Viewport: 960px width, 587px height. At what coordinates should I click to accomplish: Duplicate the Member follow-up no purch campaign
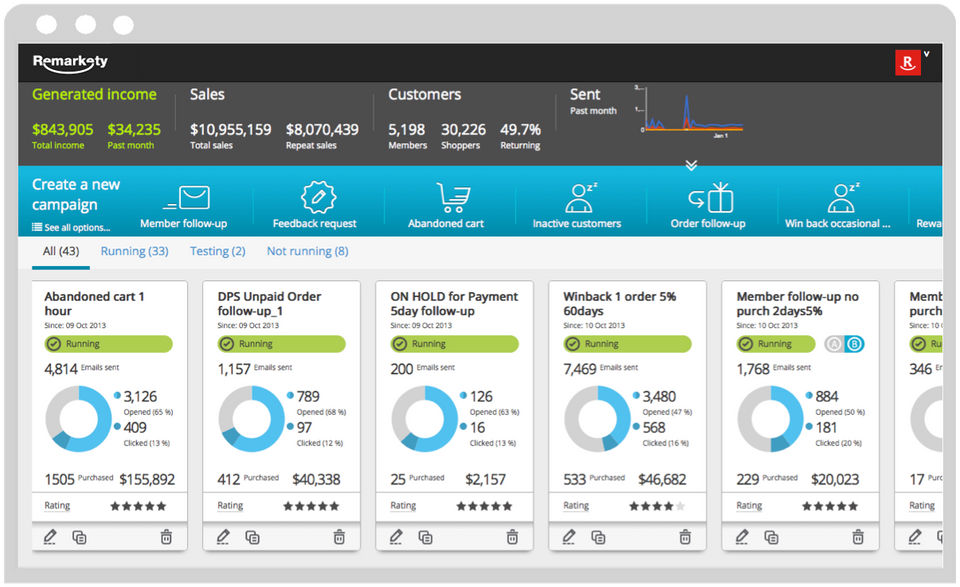pos(771,537)
